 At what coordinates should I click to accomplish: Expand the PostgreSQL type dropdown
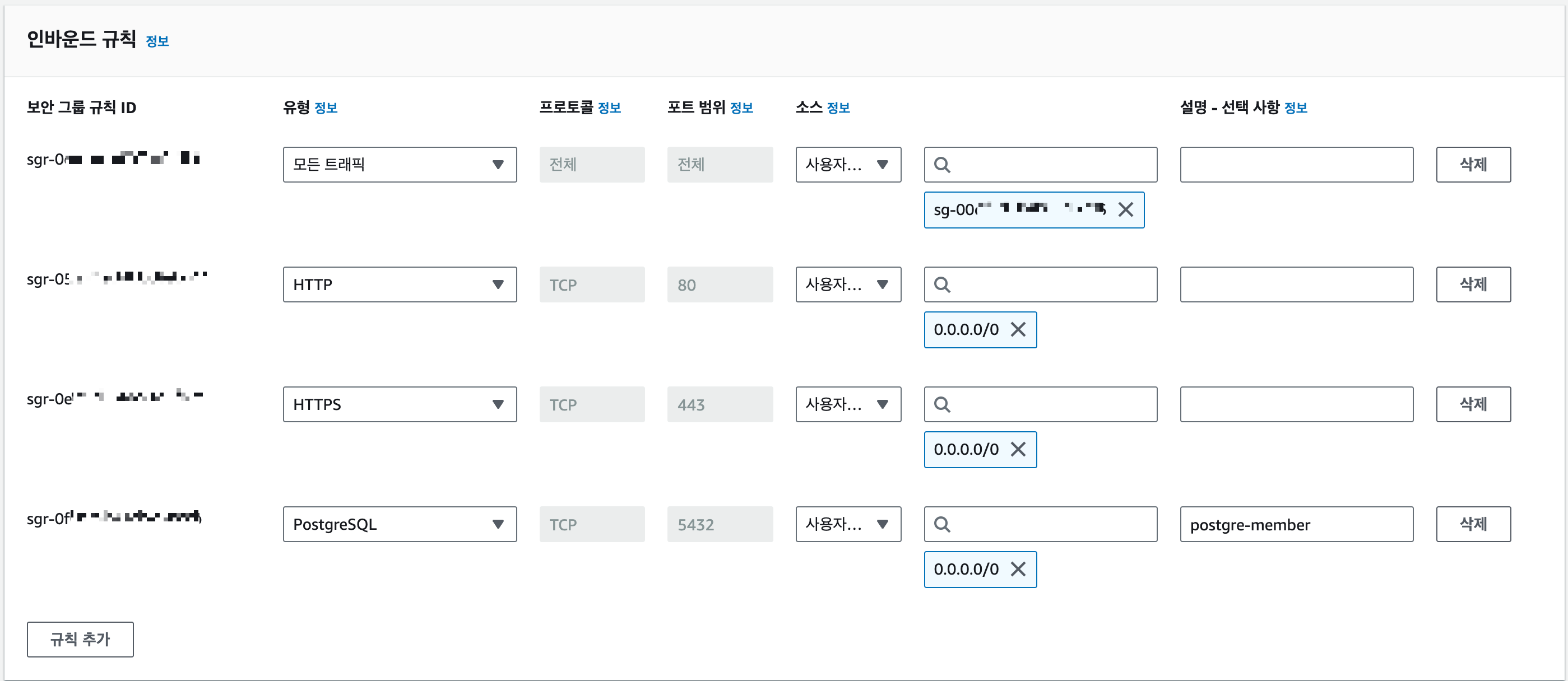pyautogui.click(x=400, y=524)
